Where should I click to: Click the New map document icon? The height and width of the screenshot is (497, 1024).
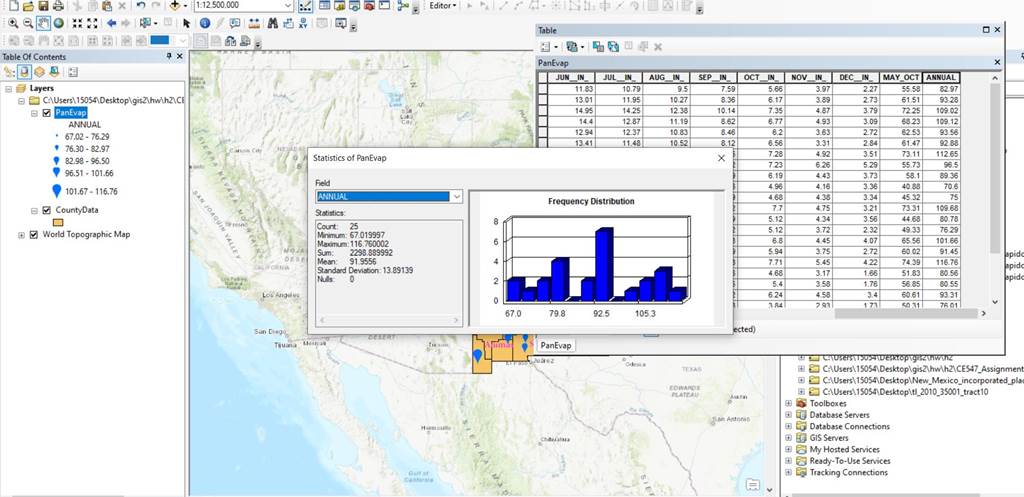(x=14, y=6)
